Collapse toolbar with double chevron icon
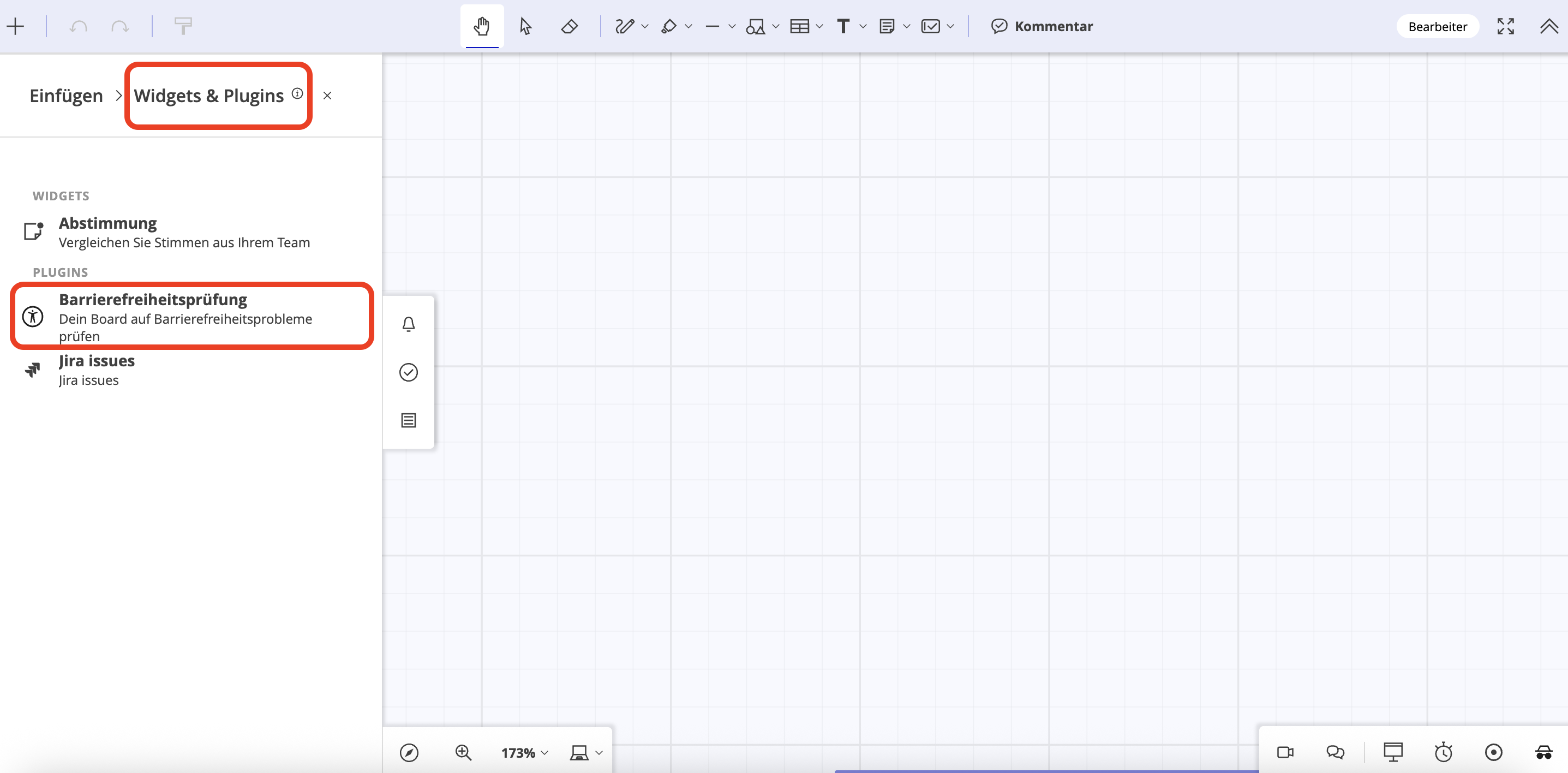The height and width of the screenshot is (773, 1568). (x=1548, y=26)
